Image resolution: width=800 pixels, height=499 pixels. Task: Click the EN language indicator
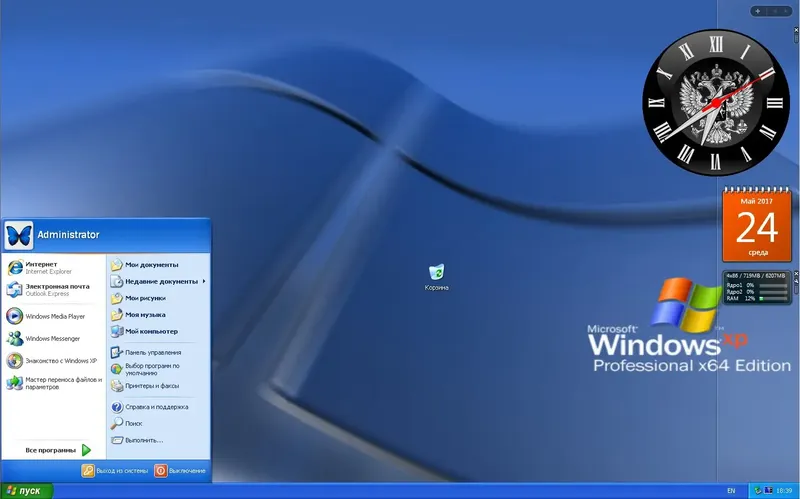coord(731,491)
